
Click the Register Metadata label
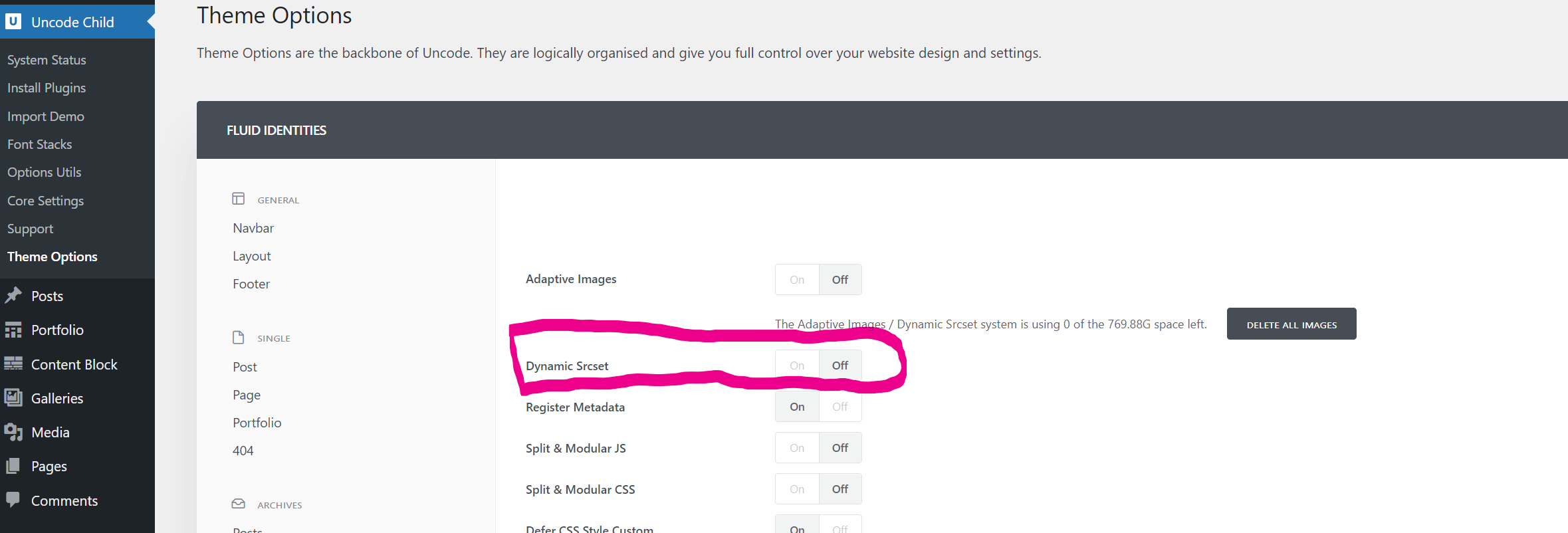(575, 407)
